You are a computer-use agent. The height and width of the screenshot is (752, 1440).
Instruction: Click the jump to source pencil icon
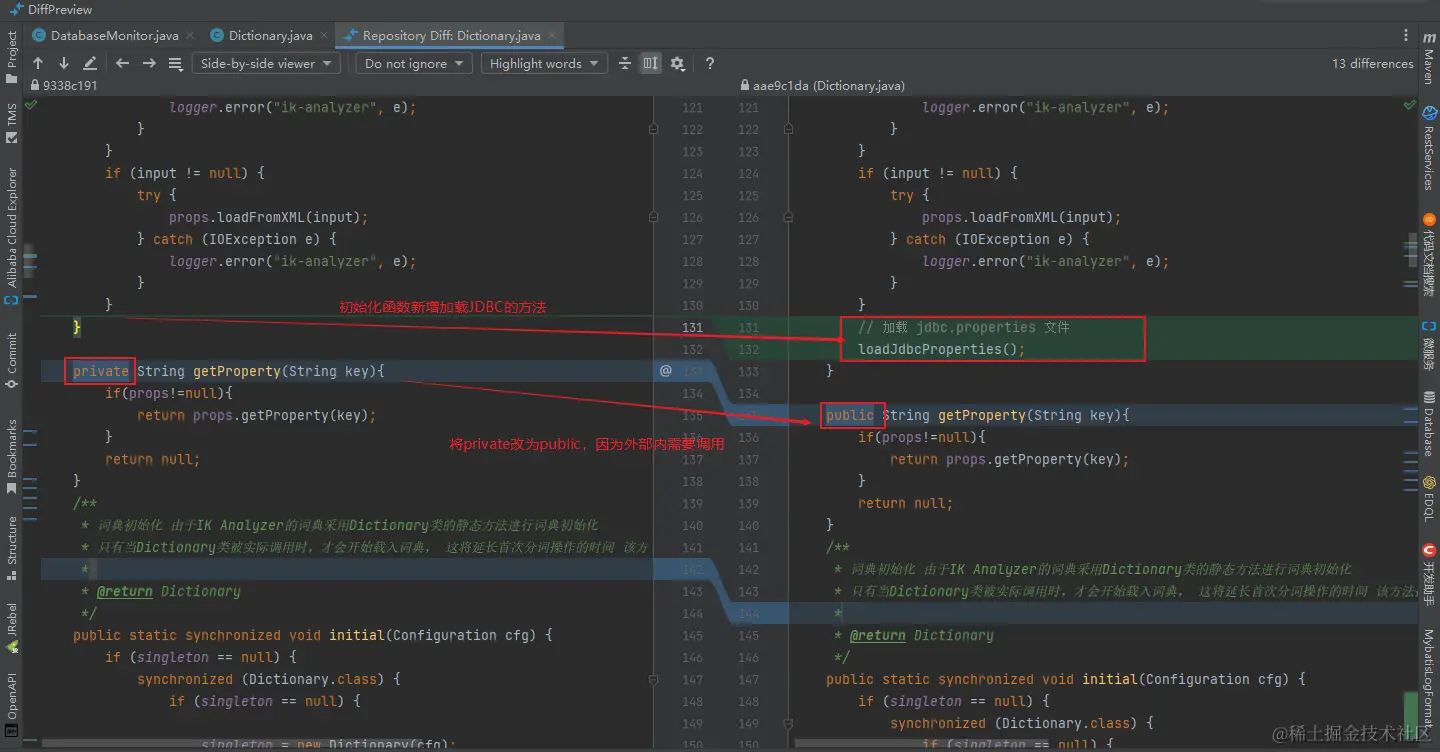pyautogui.click(x=90, y=63)
